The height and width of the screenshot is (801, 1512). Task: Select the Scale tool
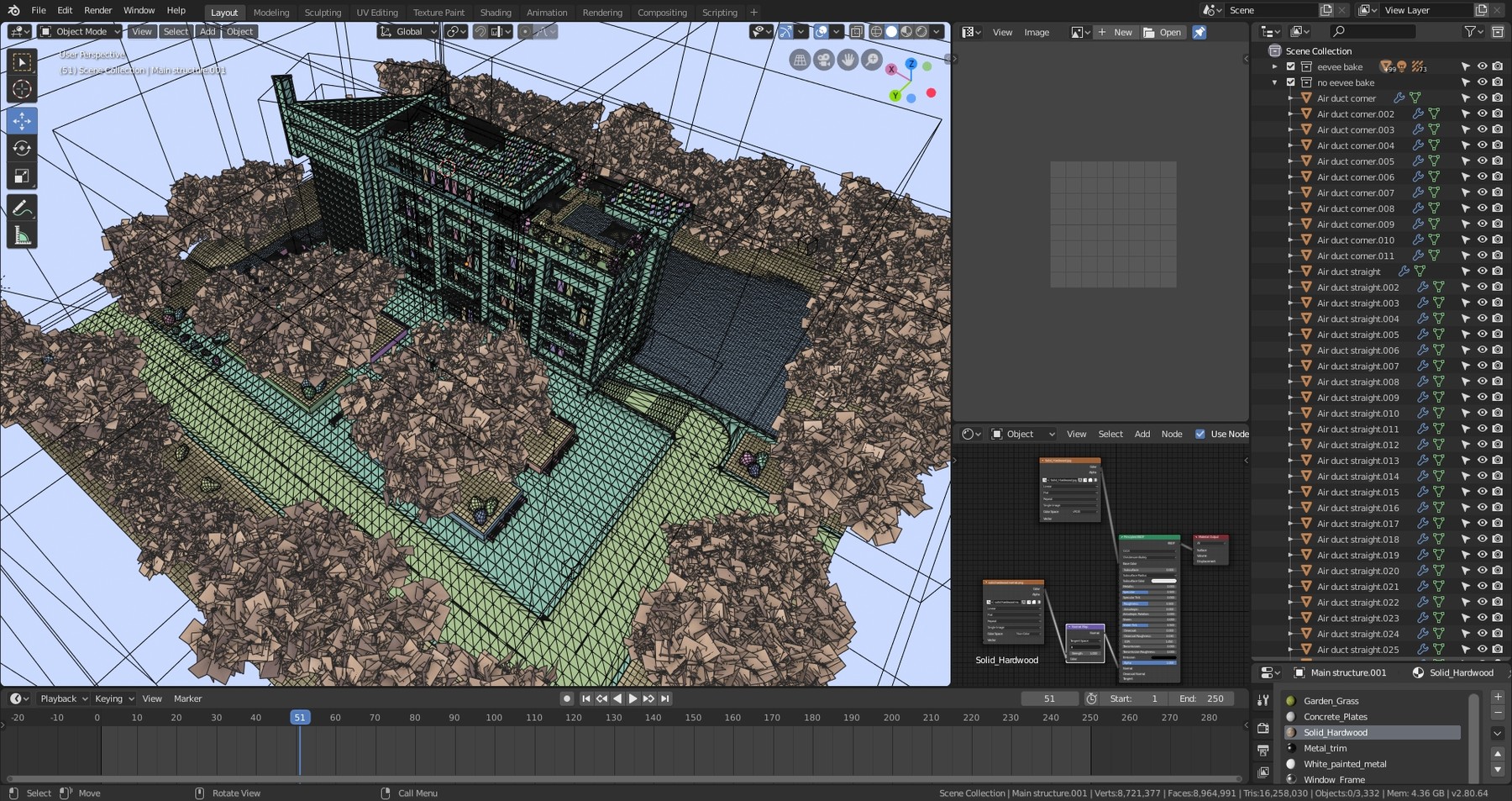tap(22, 177)
